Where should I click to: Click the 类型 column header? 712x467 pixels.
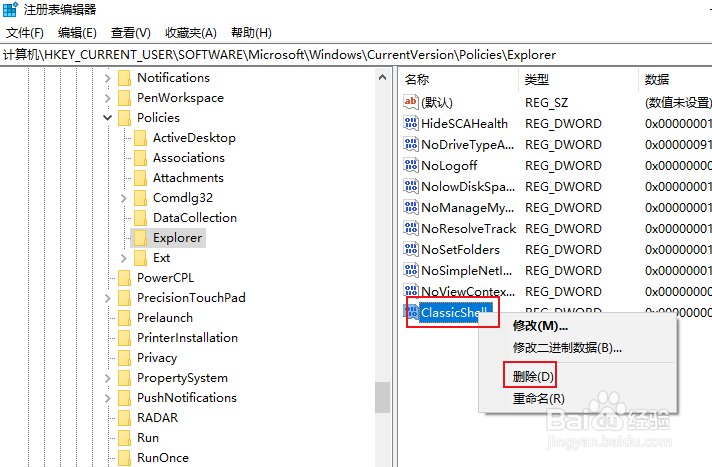click(578, 79)
